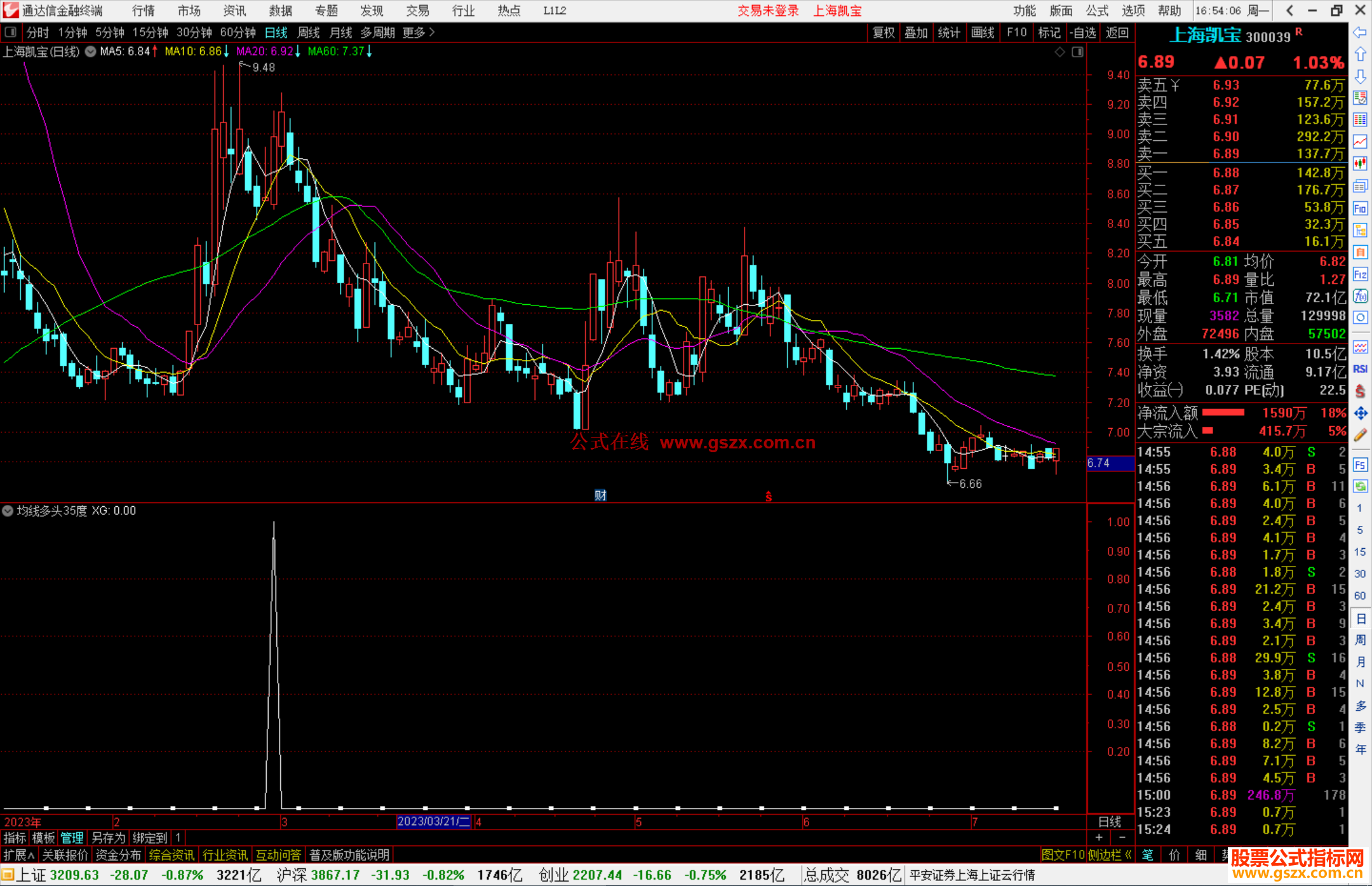Screen dimensions: 1372x886
Task: Click the 财 marker on chart
Action: [x=600, y=495]
